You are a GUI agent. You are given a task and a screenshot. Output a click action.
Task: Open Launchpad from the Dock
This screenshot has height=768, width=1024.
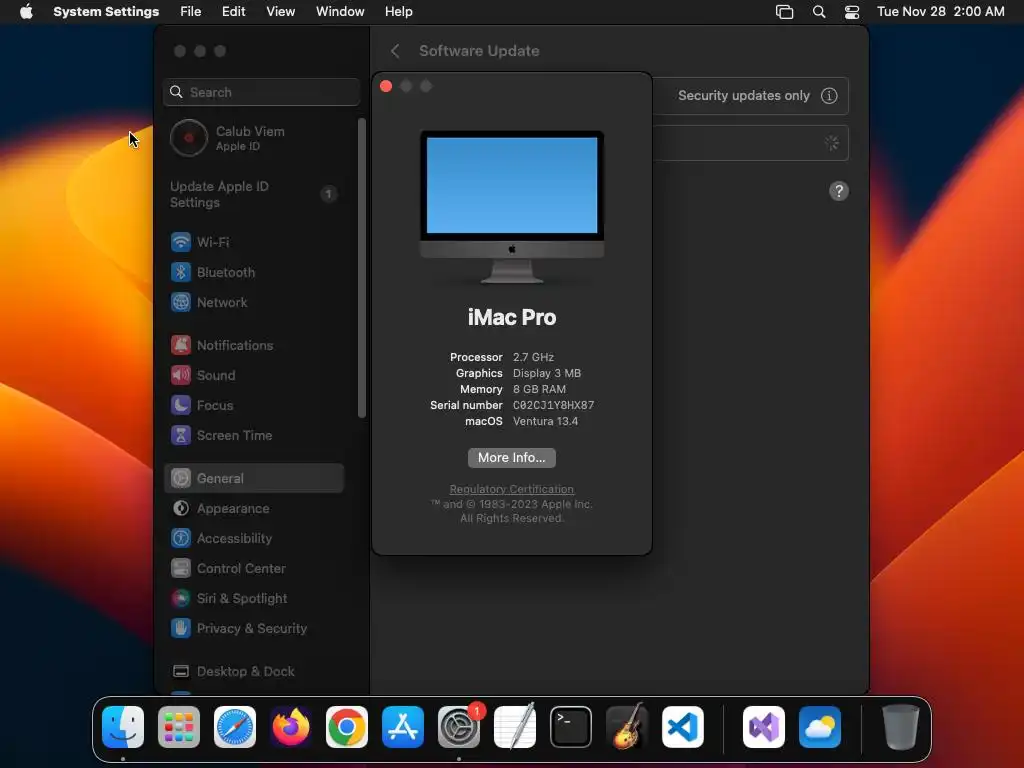point(179,727)
